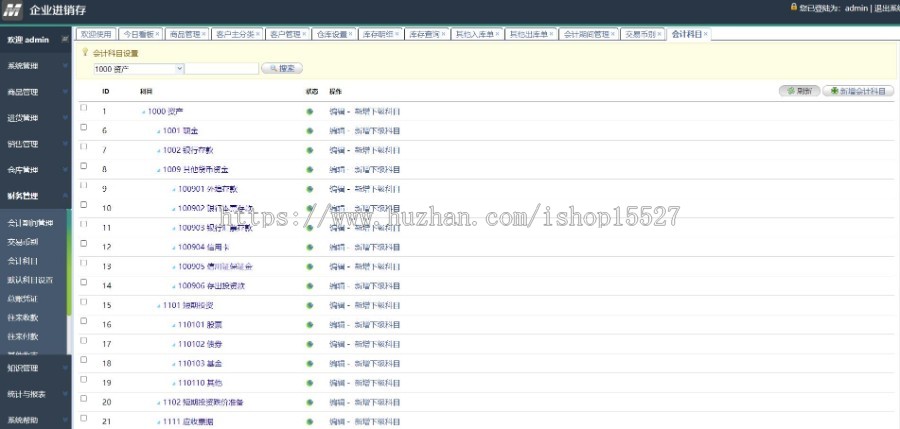
Task: Close the 仓库设置 tab
Action: click(x=351, y=34)
